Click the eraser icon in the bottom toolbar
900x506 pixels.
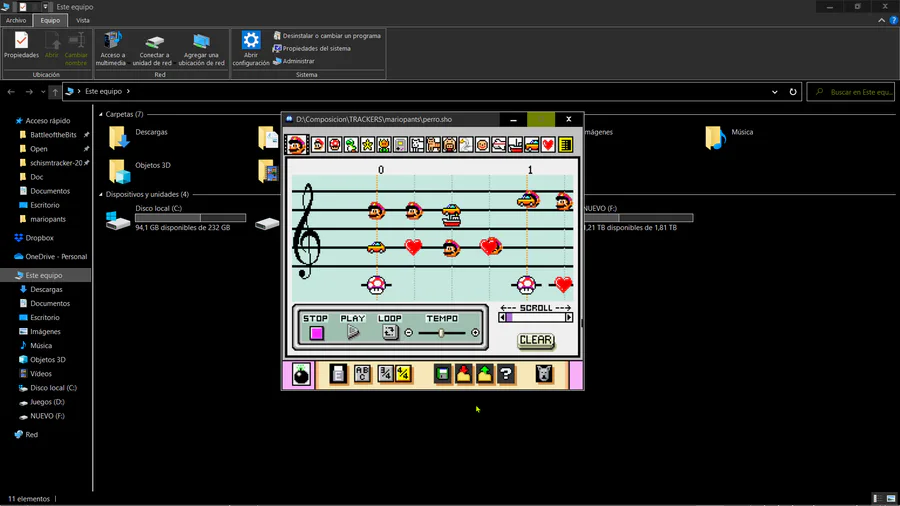[339, 374]
